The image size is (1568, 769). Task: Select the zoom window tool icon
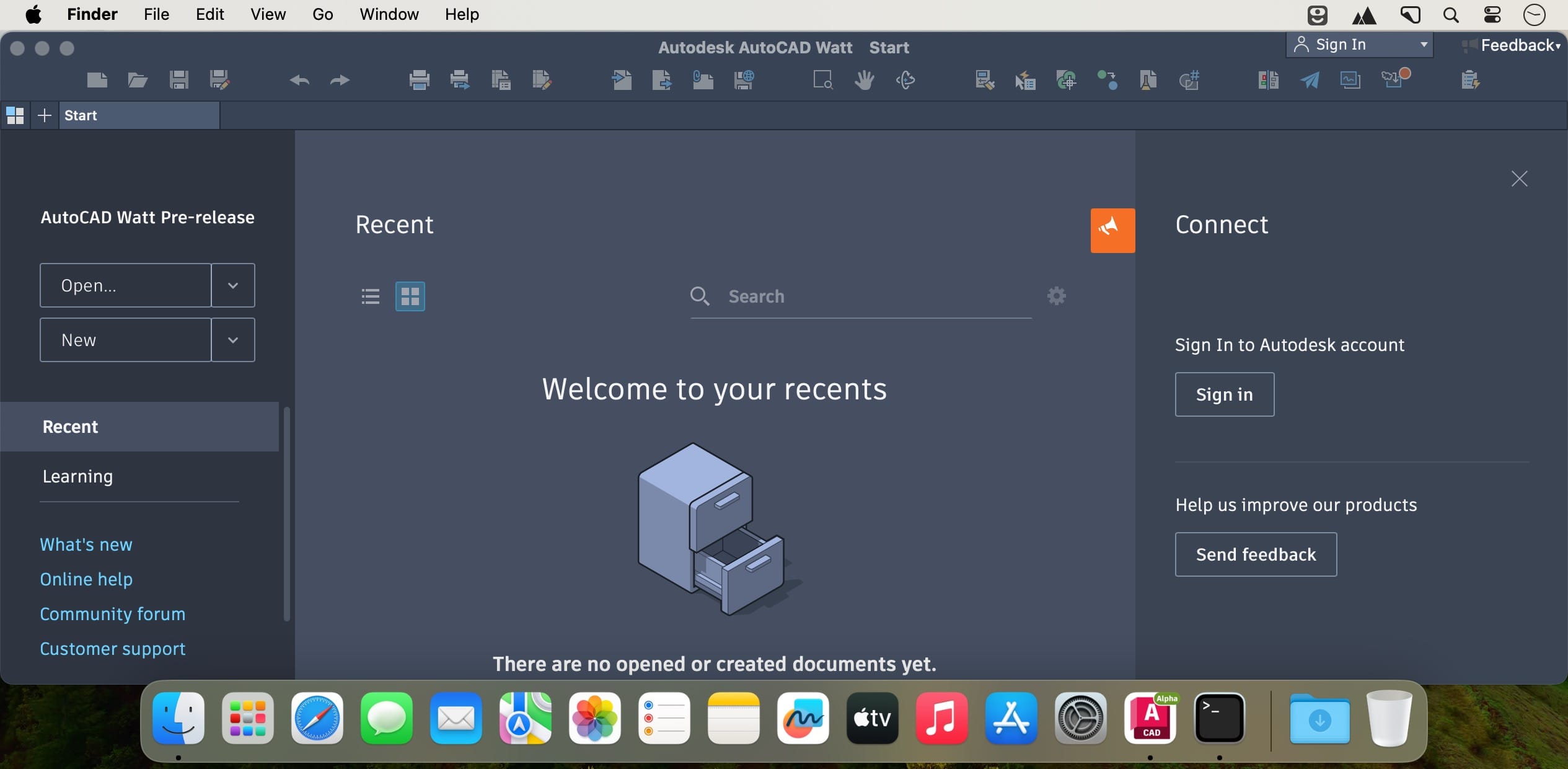click(823, 80)
